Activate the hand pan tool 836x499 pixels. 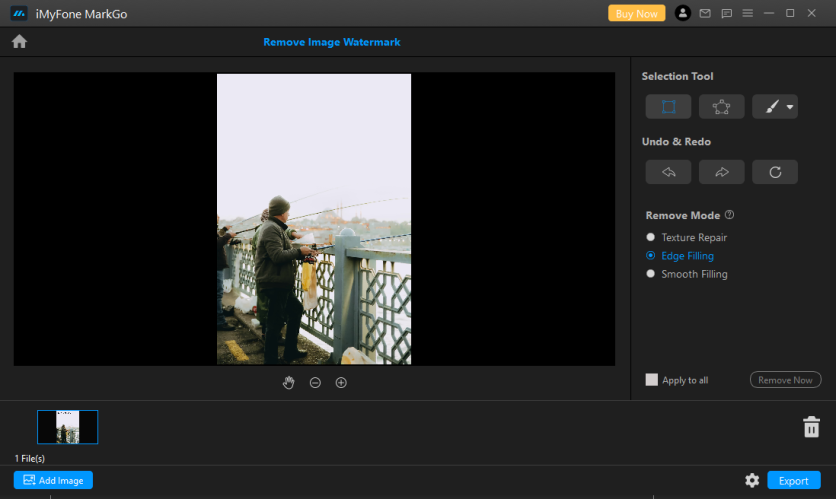[288, 382]
